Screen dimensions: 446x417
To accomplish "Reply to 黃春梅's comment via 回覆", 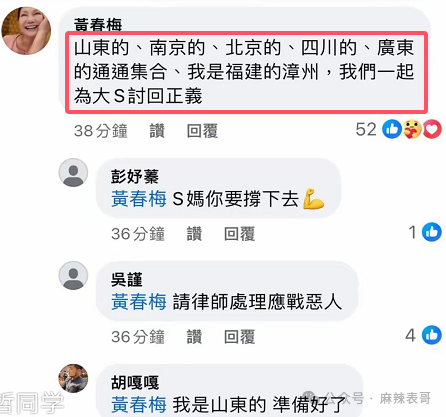I will [x=202, y=131].
